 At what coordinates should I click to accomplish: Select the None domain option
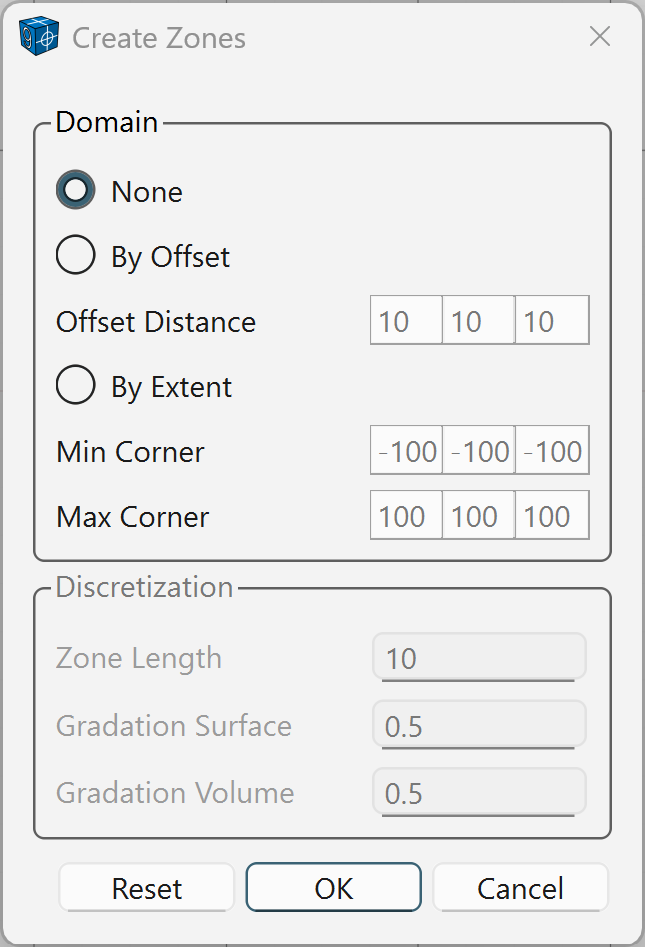pyautogui.click(x=76, y=191)
